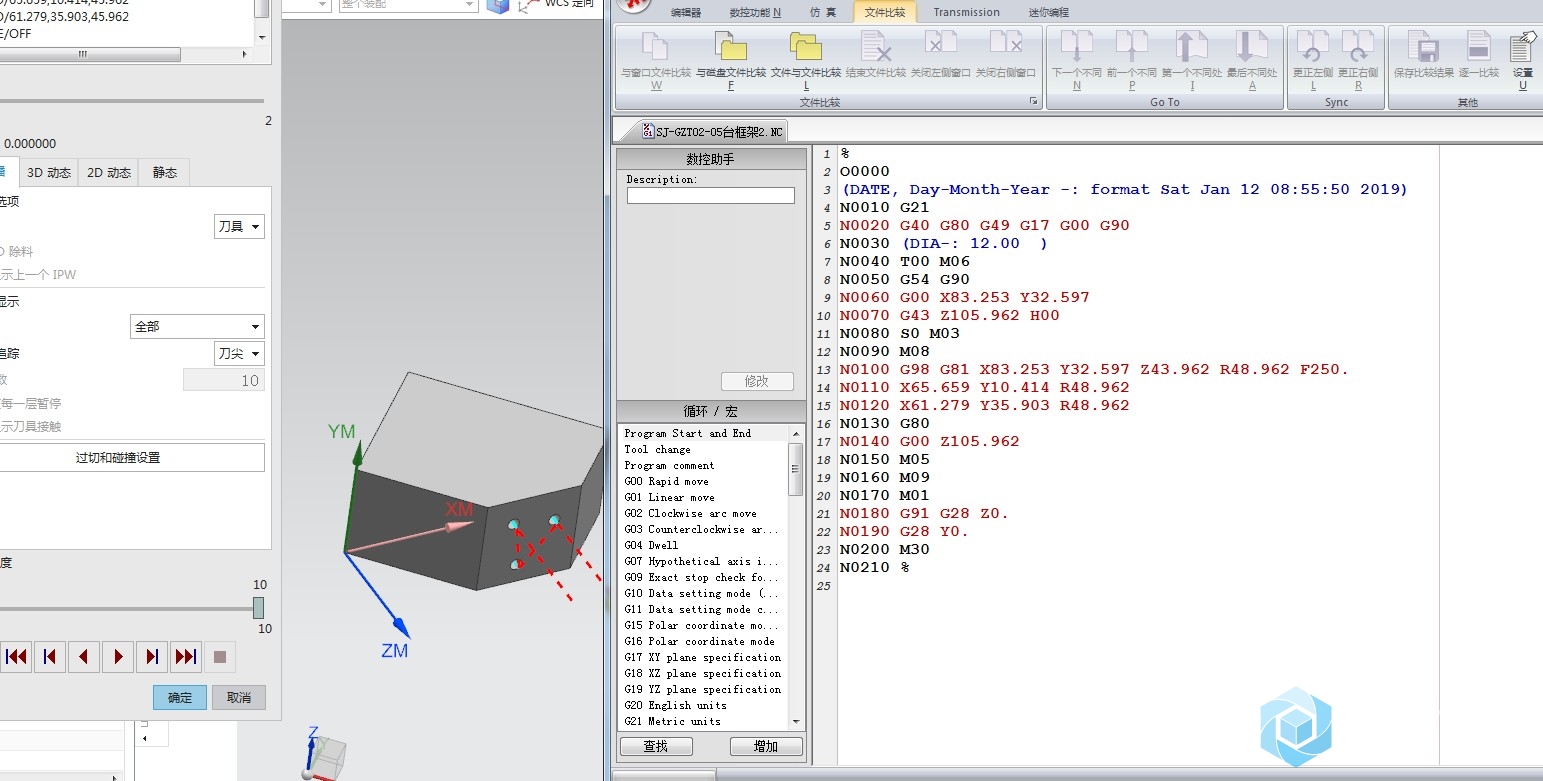Go to 前一个不同 previous difference
1543x781 pixels.
point(1132,47)
